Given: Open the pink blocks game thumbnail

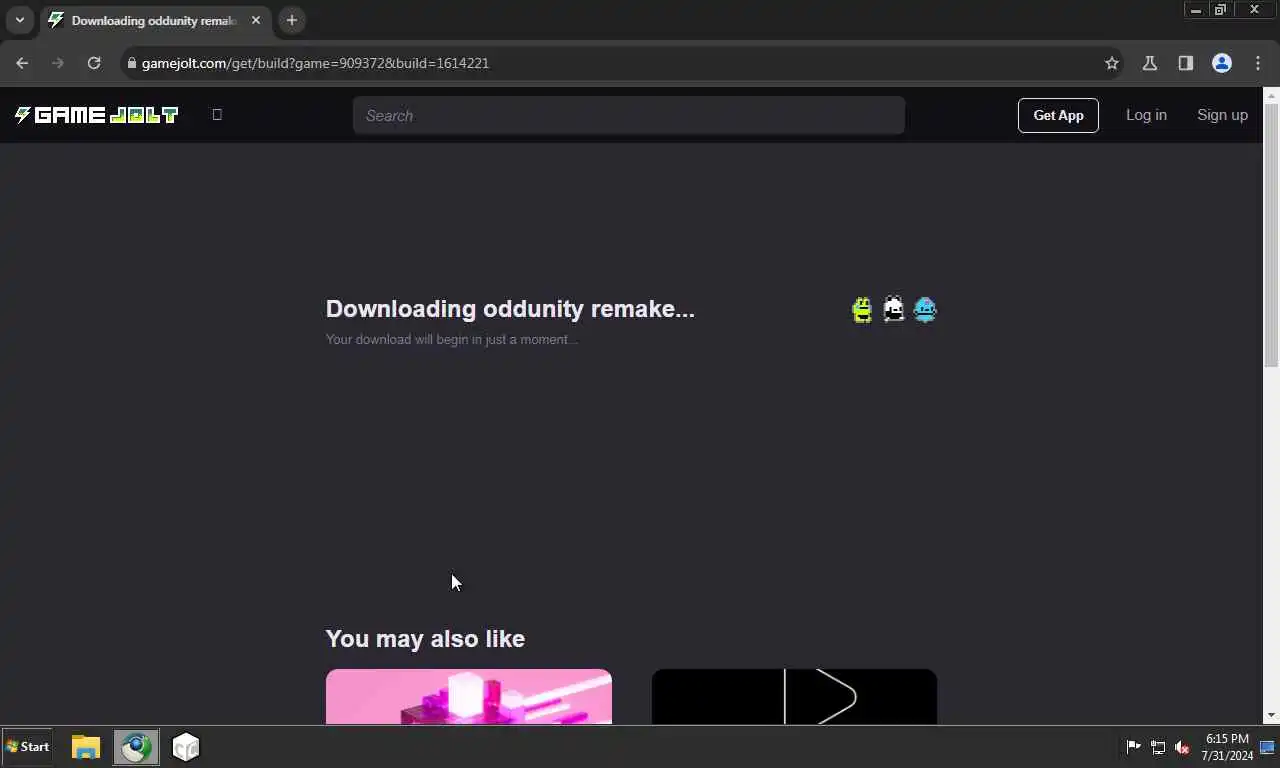Looking at the screenshot, I should pos(469,697).
